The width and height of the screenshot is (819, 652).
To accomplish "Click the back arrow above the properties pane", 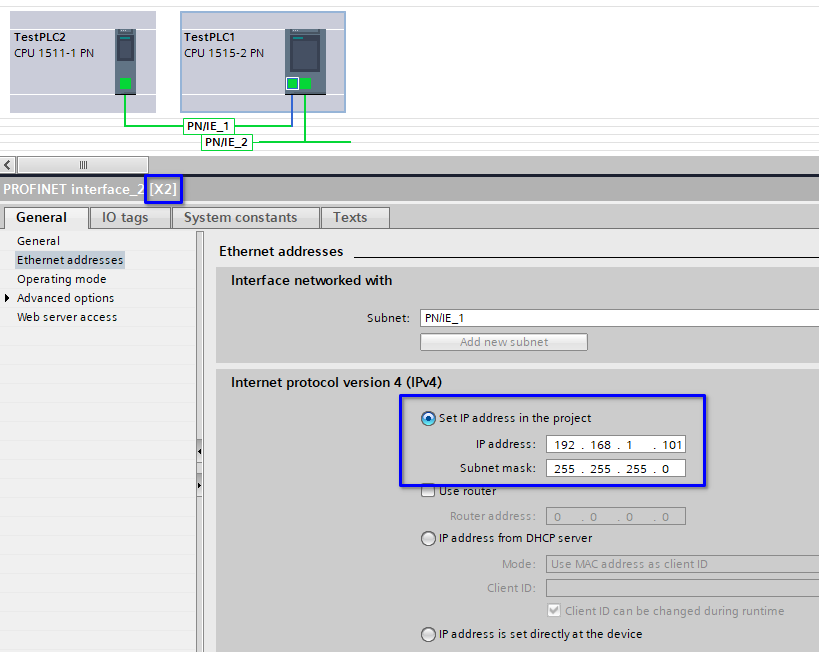I will click(7, 164).
